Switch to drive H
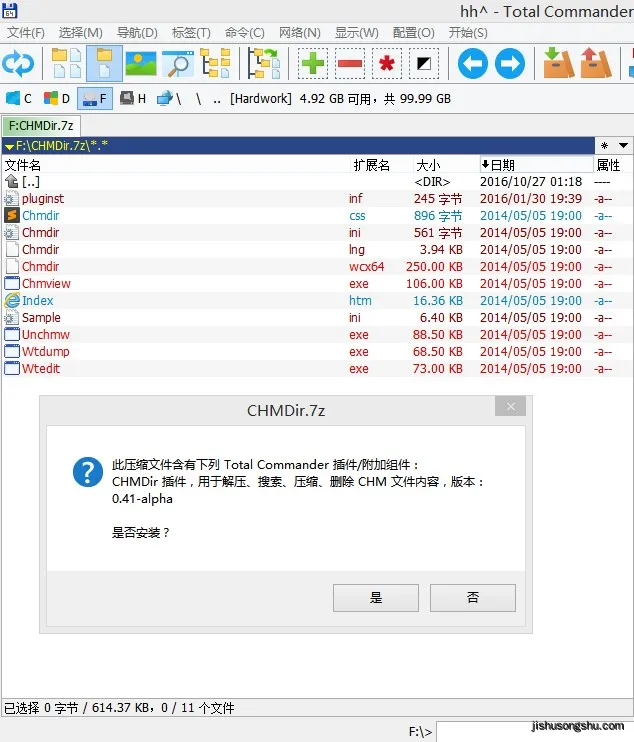 pyautogui.click(x=132, y=98)
